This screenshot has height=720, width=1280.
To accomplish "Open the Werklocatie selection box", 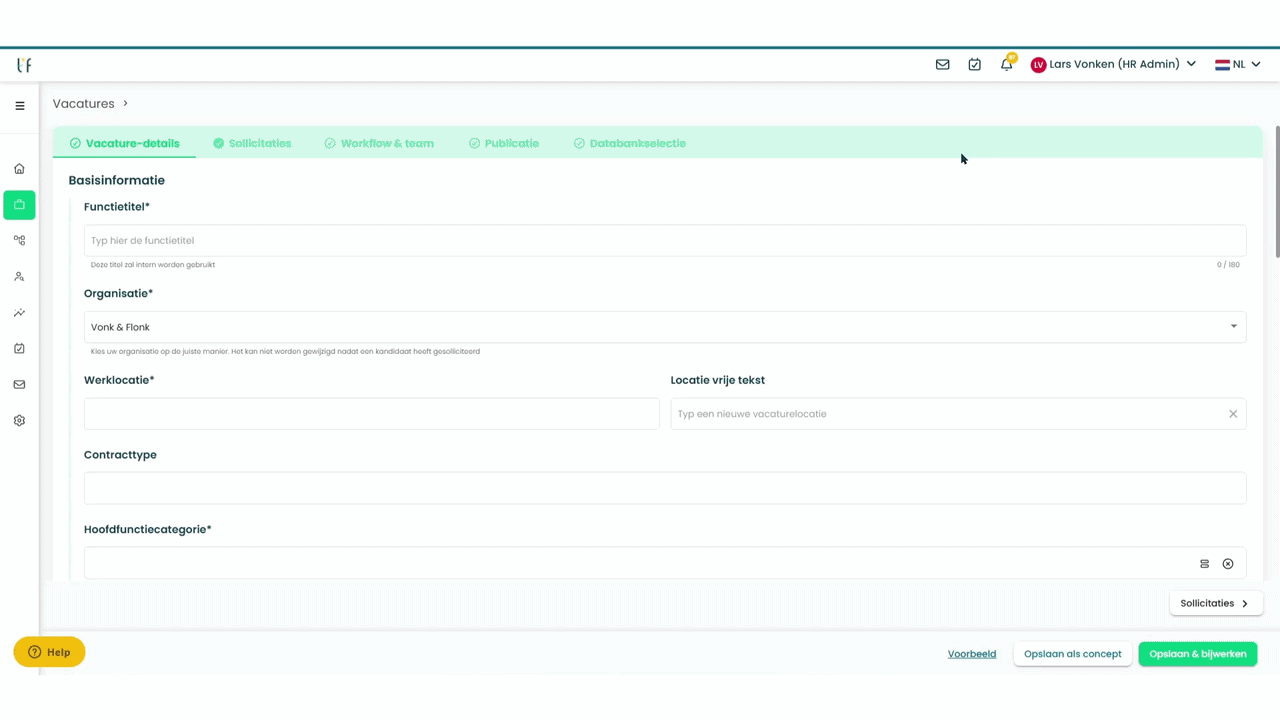I will 372,414.
